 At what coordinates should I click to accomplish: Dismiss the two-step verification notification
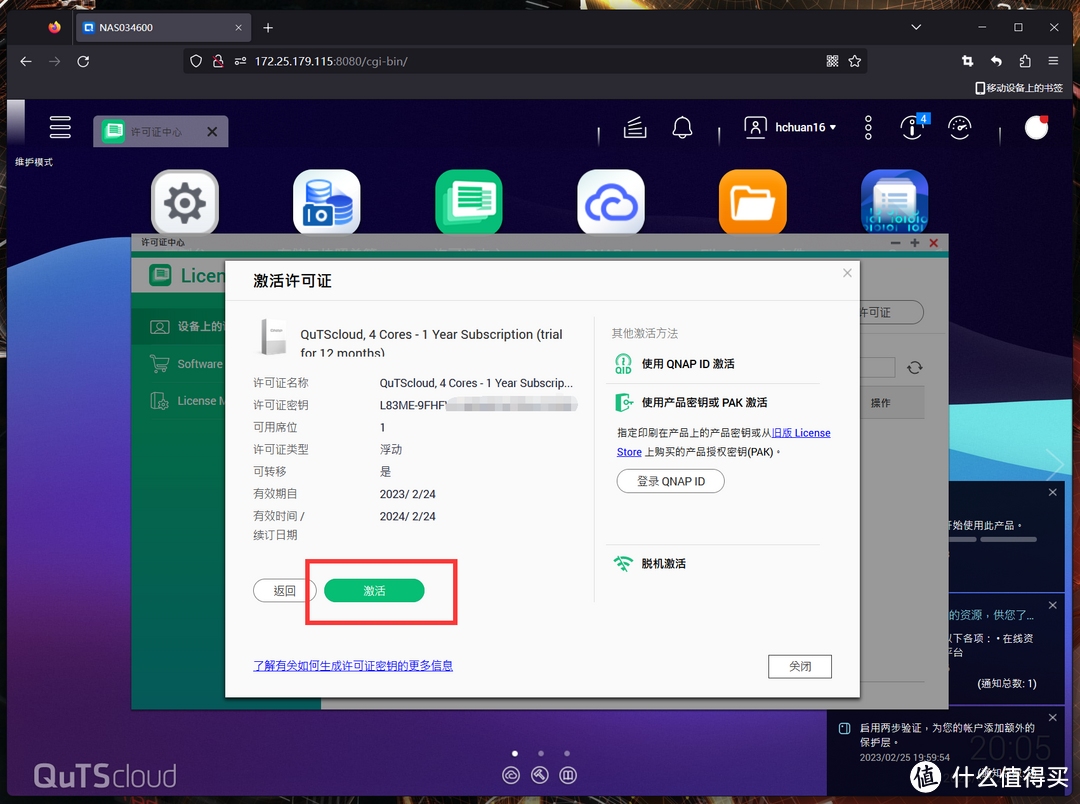pos(1052,718)
